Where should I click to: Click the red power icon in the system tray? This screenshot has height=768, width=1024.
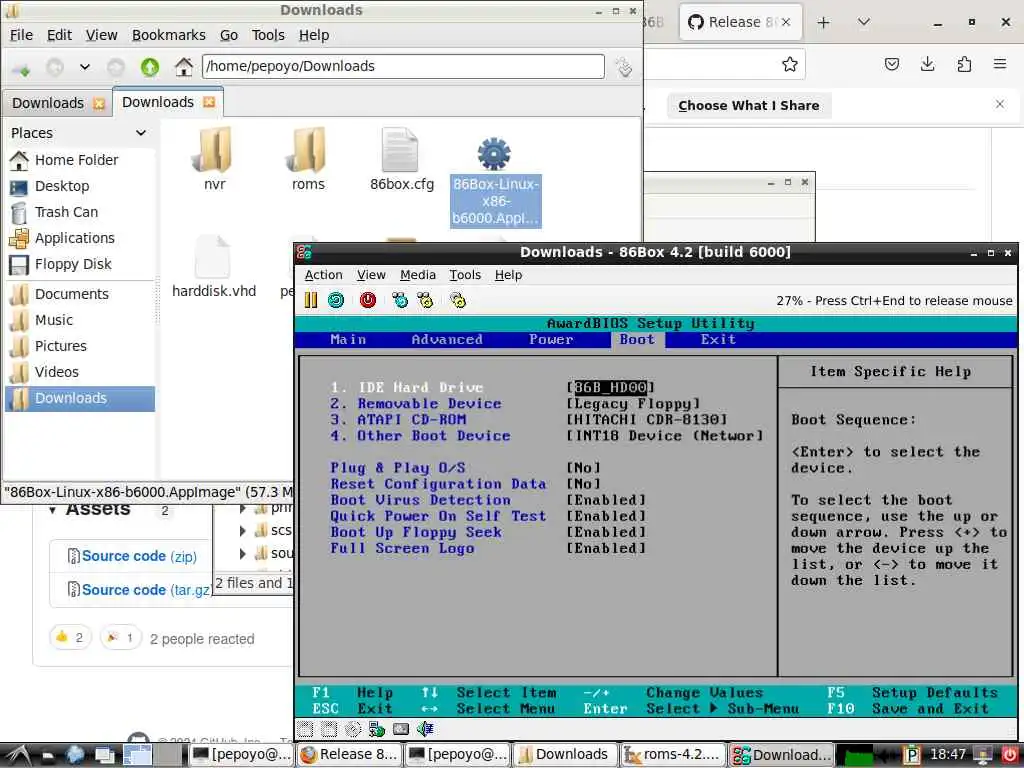click(1010, 755)
